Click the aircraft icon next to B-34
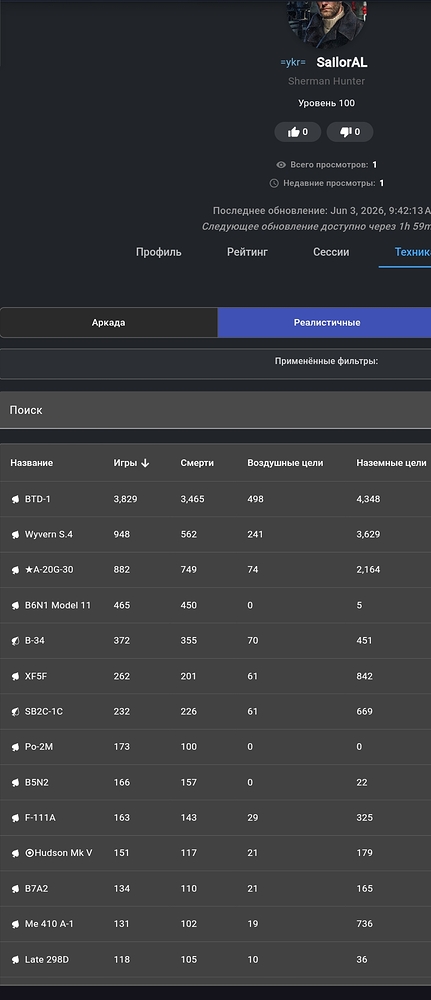 (15, 640)
